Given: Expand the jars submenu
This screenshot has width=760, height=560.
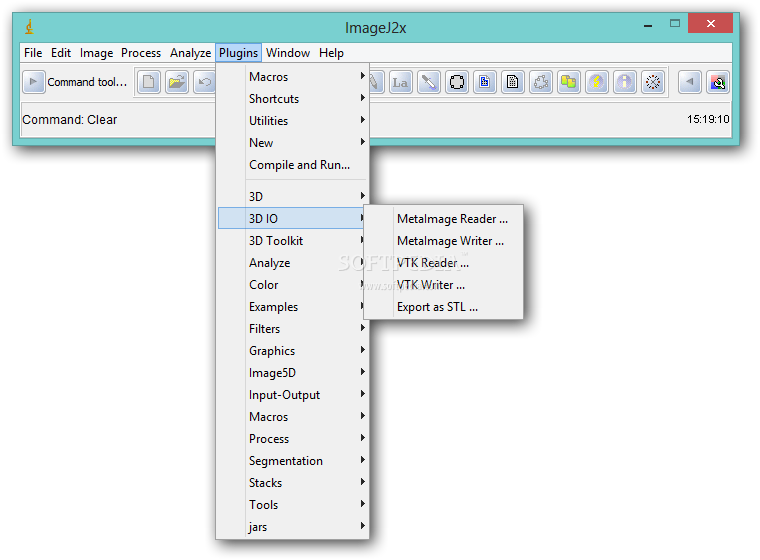Looking at the screenshot, I should pyautogui.click(x=292, y=527).
